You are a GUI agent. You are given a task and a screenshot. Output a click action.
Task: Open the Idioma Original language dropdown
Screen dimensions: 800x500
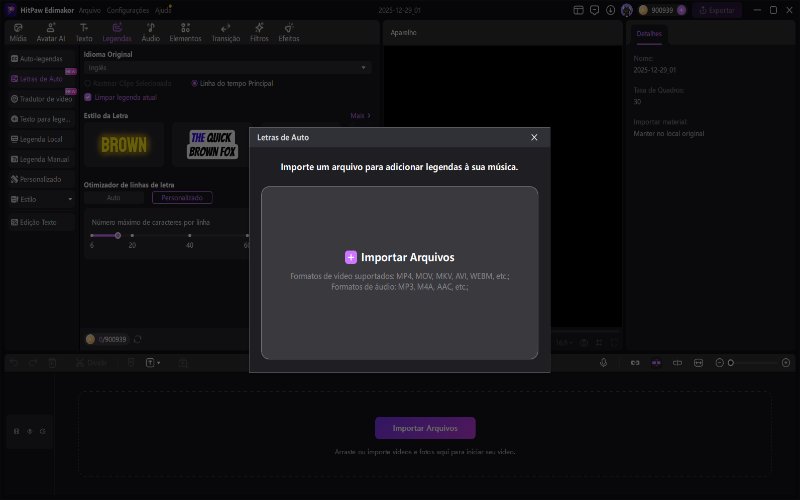coord(227,67)
